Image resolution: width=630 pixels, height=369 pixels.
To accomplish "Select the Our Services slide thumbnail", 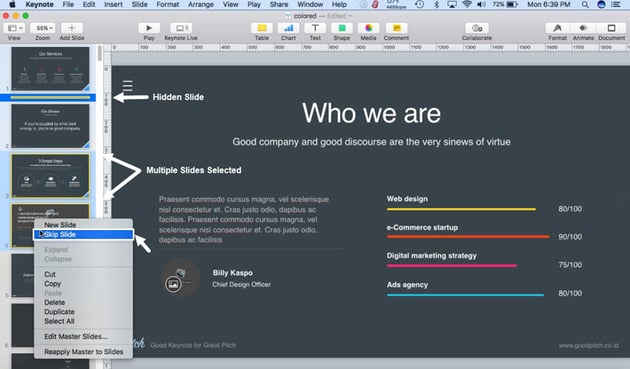I will pyautogui.click(x=50, y=69).
